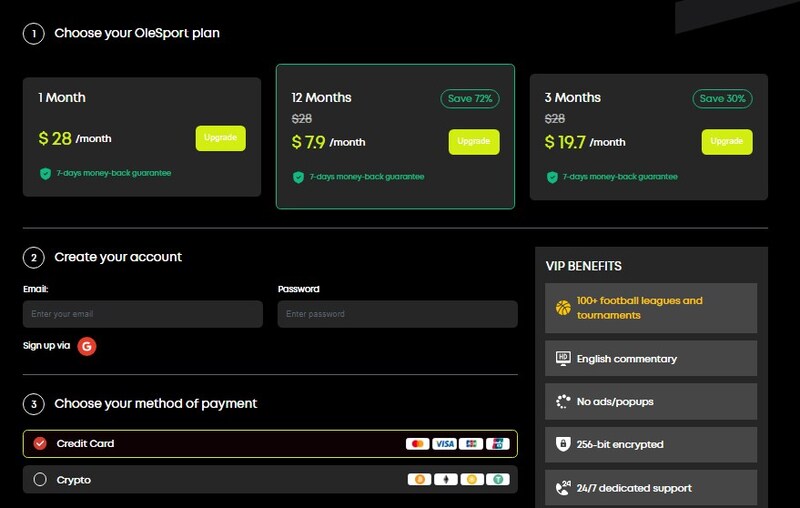Select the Crypto payment radio button
Viewport: 800px width, 508px height.
pos(40,479)
